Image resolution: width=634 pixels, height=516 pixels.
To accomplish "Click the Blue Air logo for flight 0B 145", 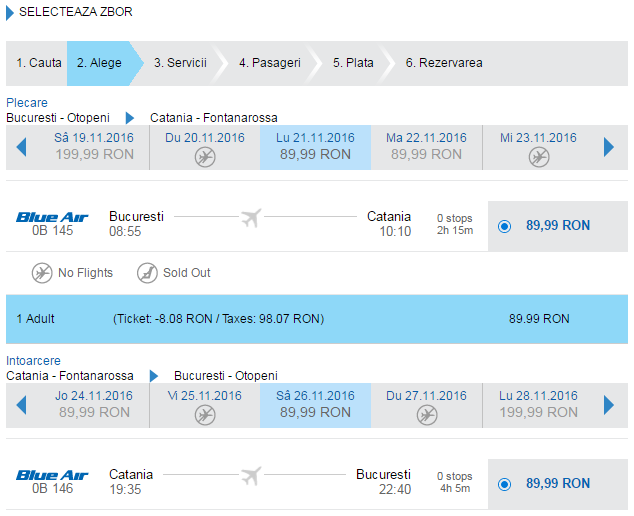I will coord(52,217).
